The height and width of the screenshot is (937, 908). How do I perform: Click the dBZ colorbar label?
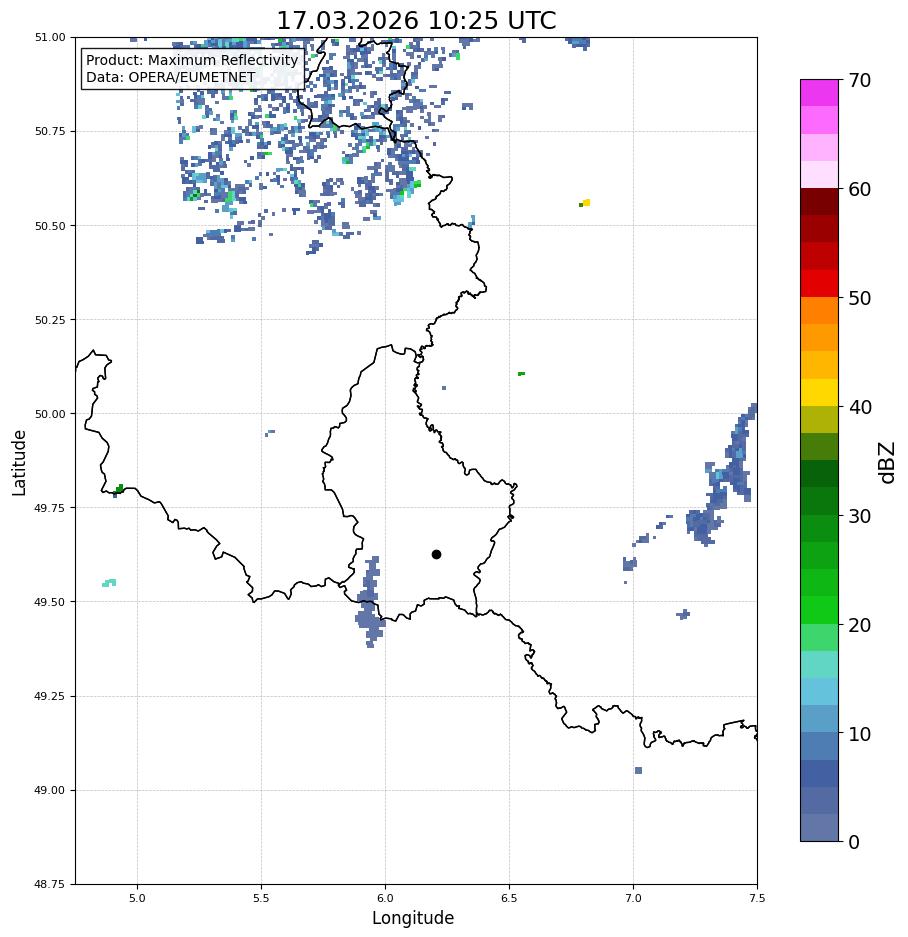tap(888, 463)
